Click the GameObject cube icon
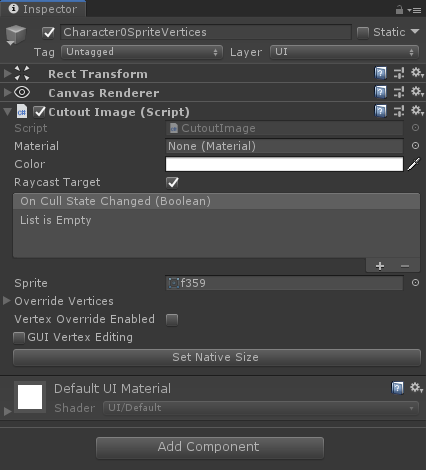 coord(16,35)
